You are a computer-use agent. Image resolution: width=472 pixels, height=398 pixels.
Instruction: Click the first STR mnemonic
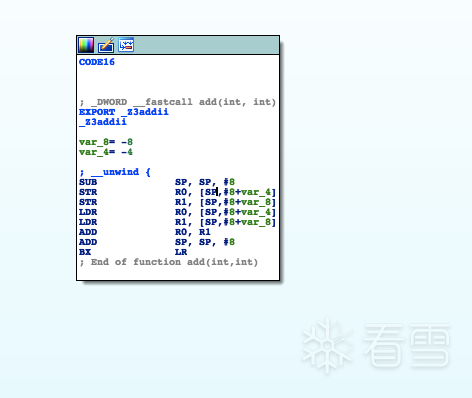[x=88, y=192]
